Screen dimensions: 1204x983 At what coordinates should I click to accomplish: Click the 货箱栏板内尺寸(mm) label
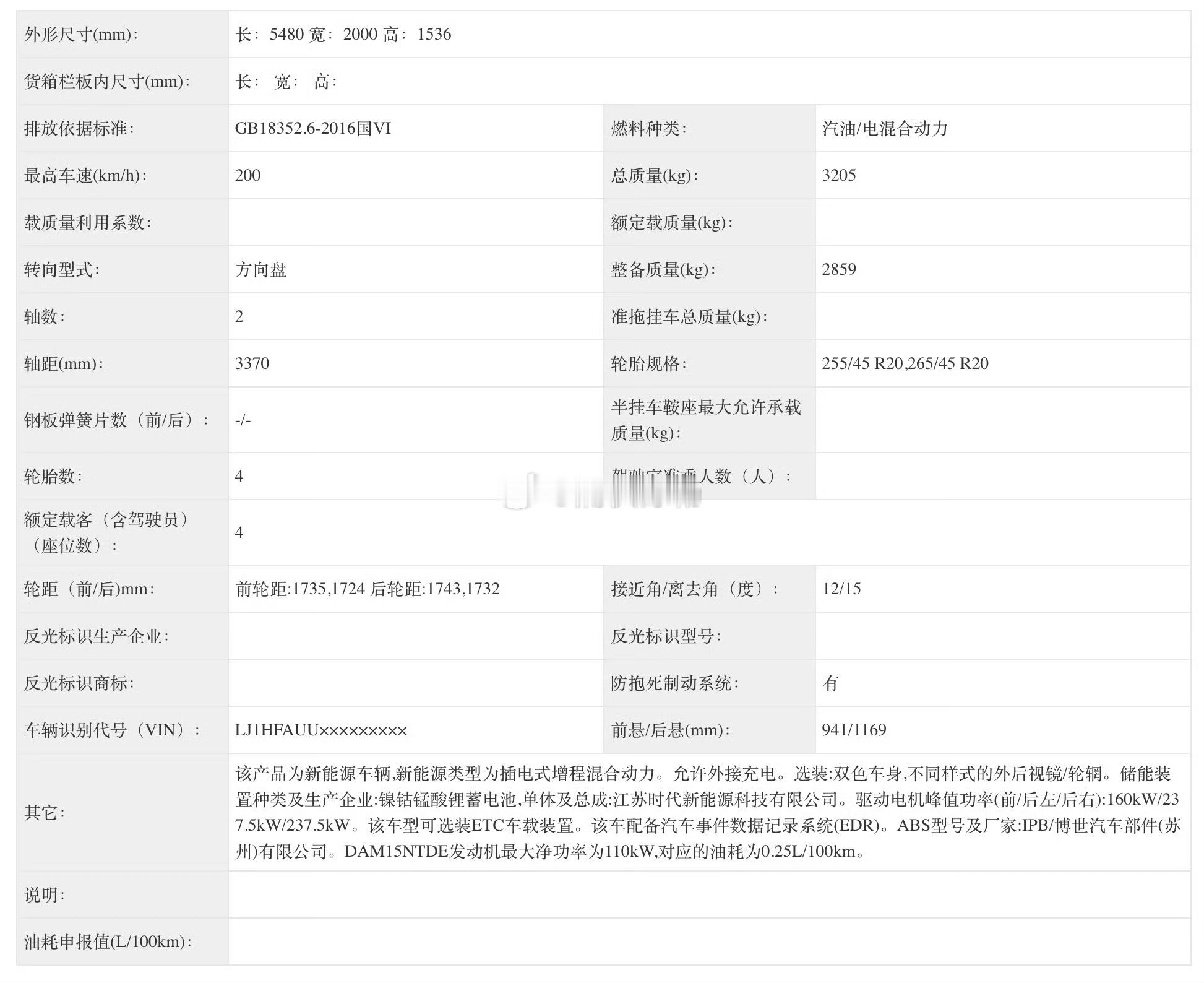click(x=107, y=81)
